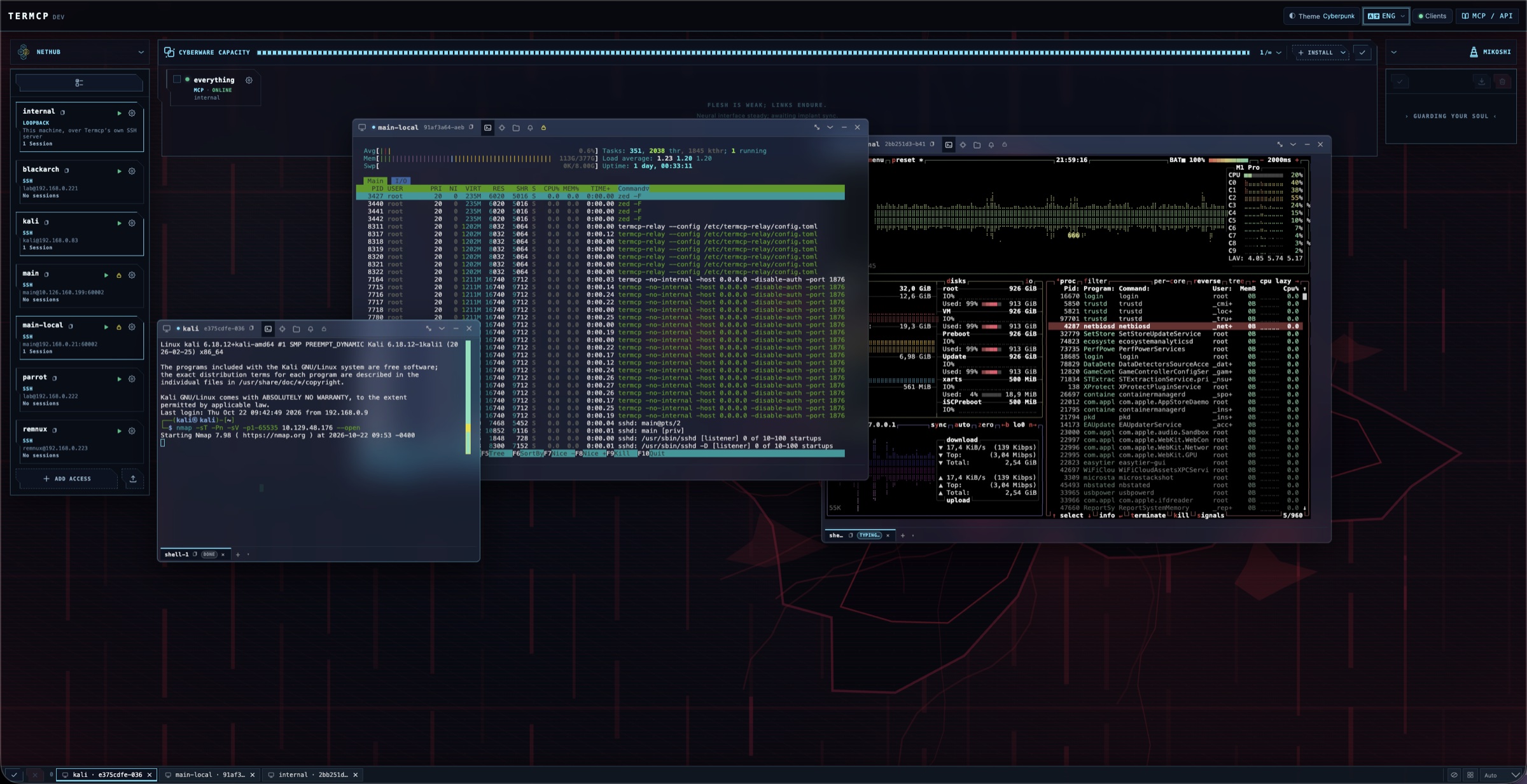The image size is (1527, 784).
Task: Open folder icon in internal window header
Action: point(977,145)
